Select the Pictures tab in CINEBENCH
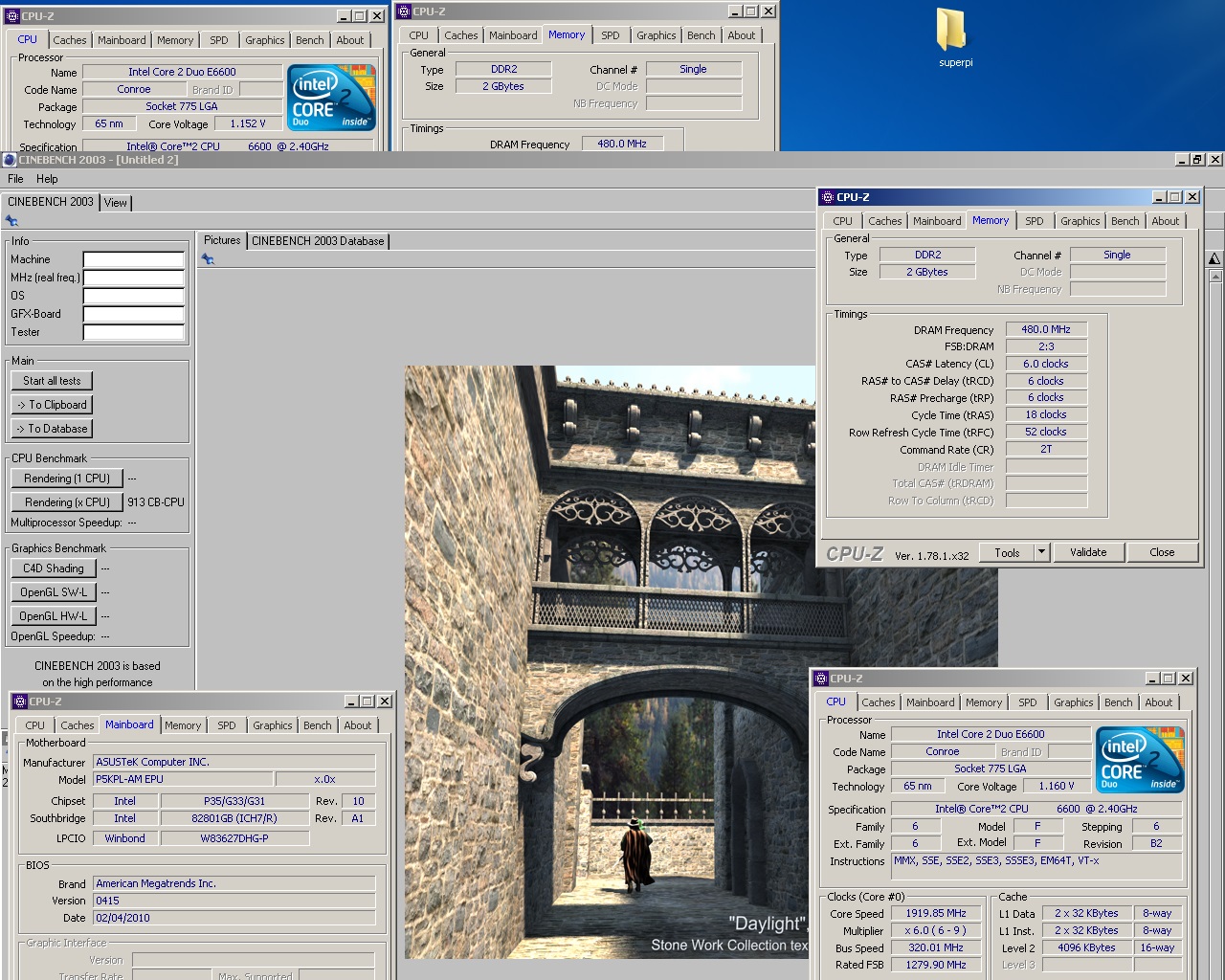 tap(222, 240)
